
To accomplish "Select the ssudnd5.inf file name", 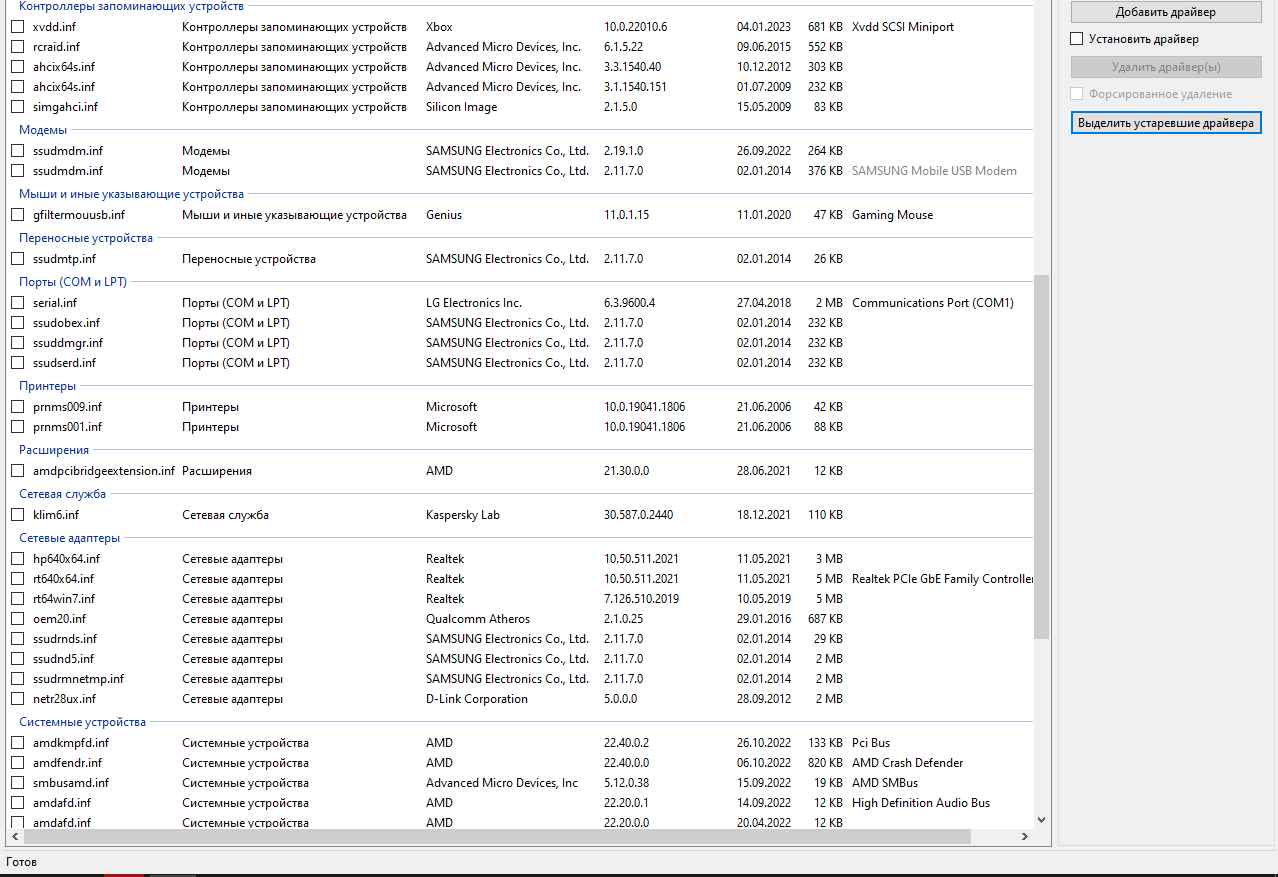I will (63, 659).
